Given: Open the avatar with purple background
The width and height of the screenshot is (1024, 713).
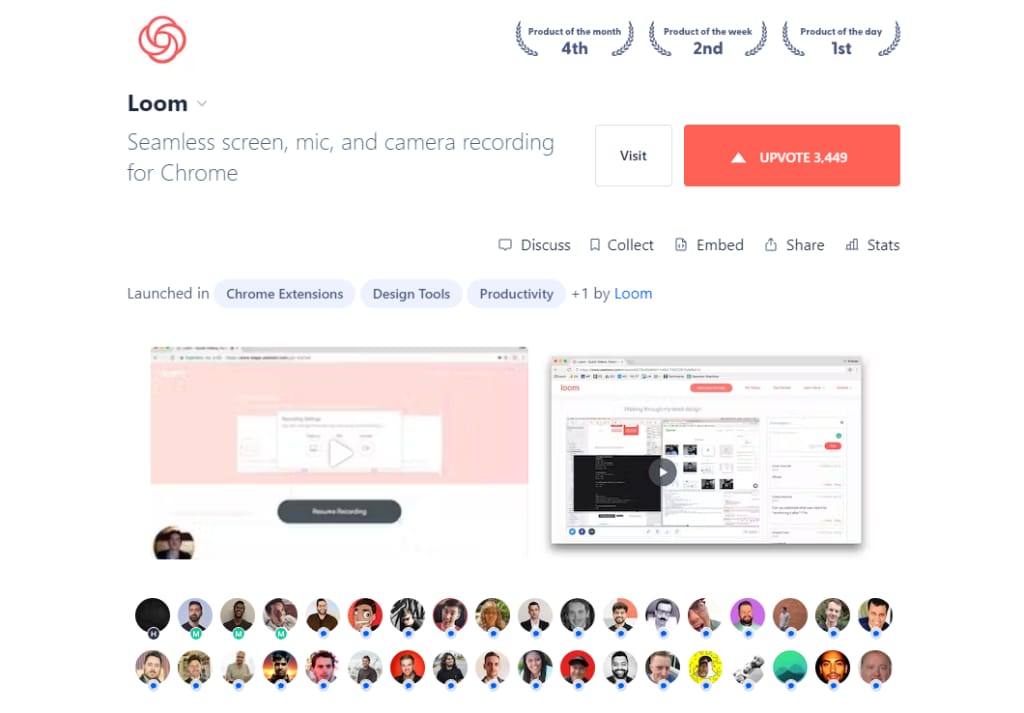Looking at the screenshot, I should (748, 616).
